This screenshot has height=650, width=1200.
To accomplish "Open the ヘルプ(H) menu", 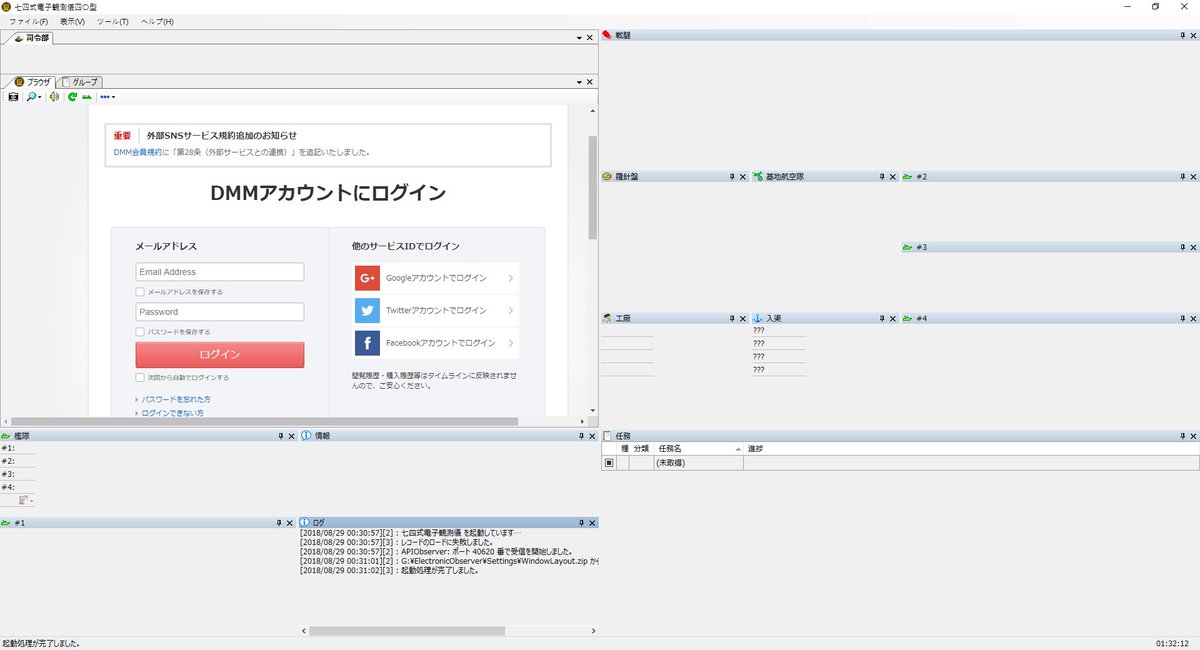I will (156, 21).
